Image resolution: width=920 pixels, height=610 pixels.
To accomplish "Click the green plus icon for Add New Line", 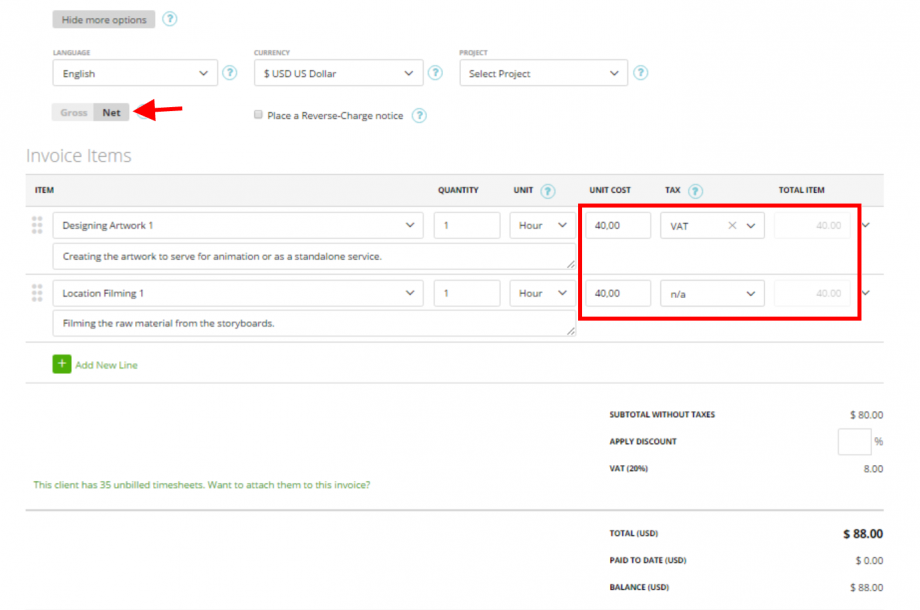I will click(x=63, y=365).
